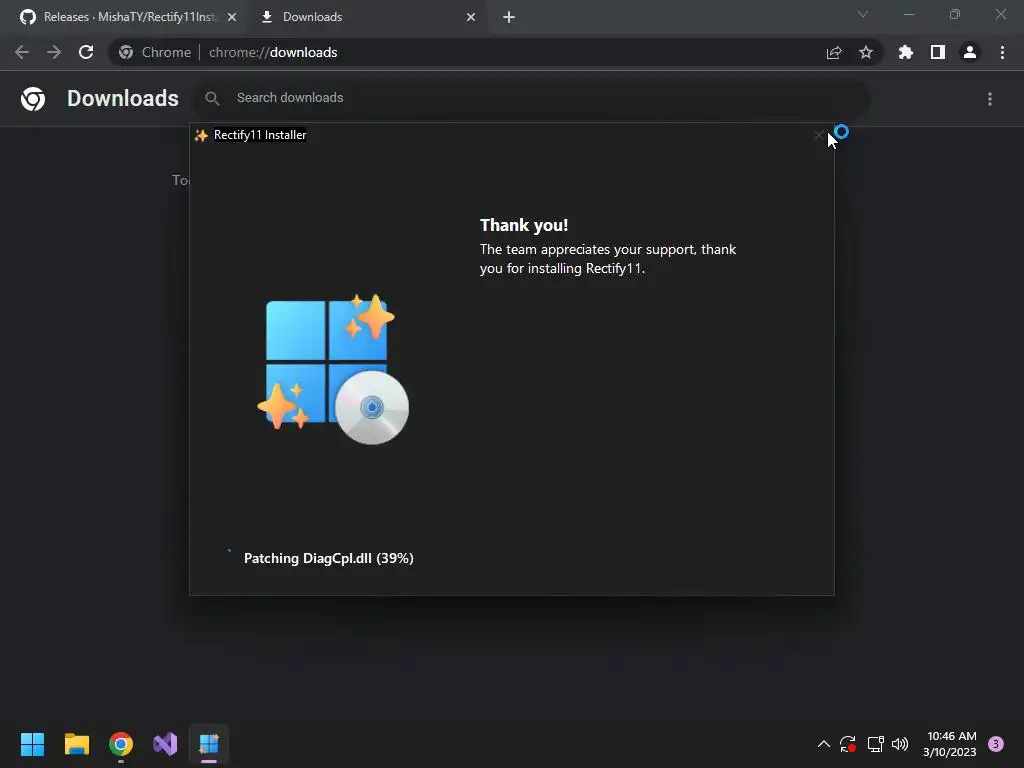Select the Rectify11 Installer taskbar icon

209,744
